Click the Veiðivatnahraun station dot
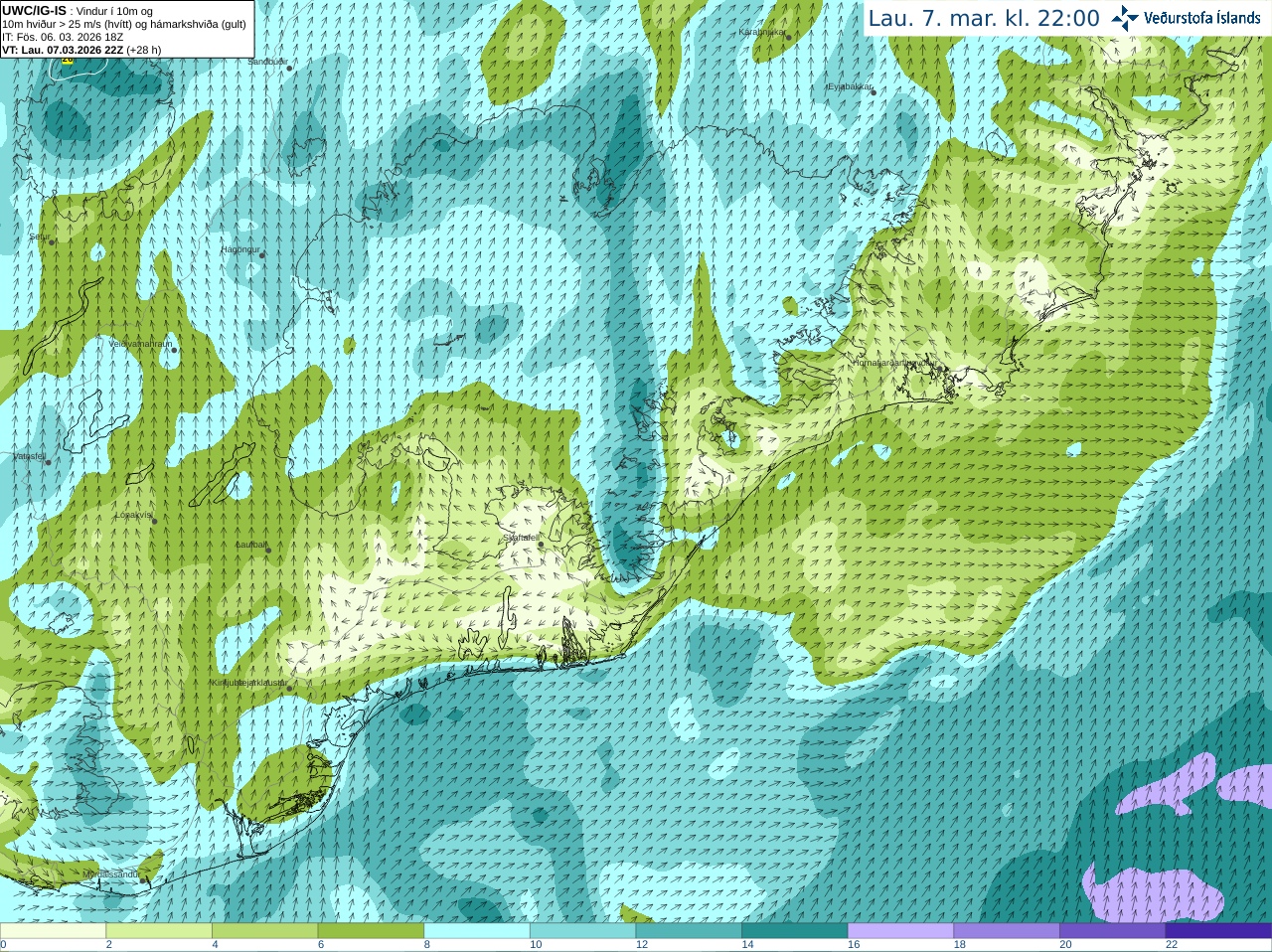Viewport: 1272px width, 952px height. [x=174, y=350]
